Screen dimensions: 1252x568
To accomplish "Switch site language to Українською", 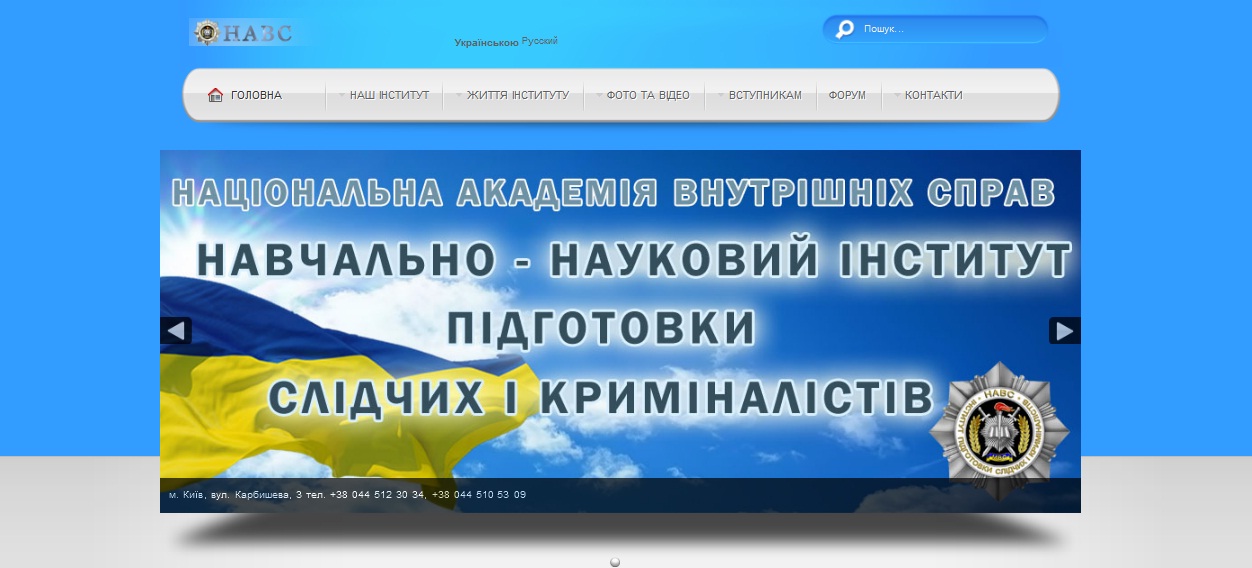I will (486, 42).
